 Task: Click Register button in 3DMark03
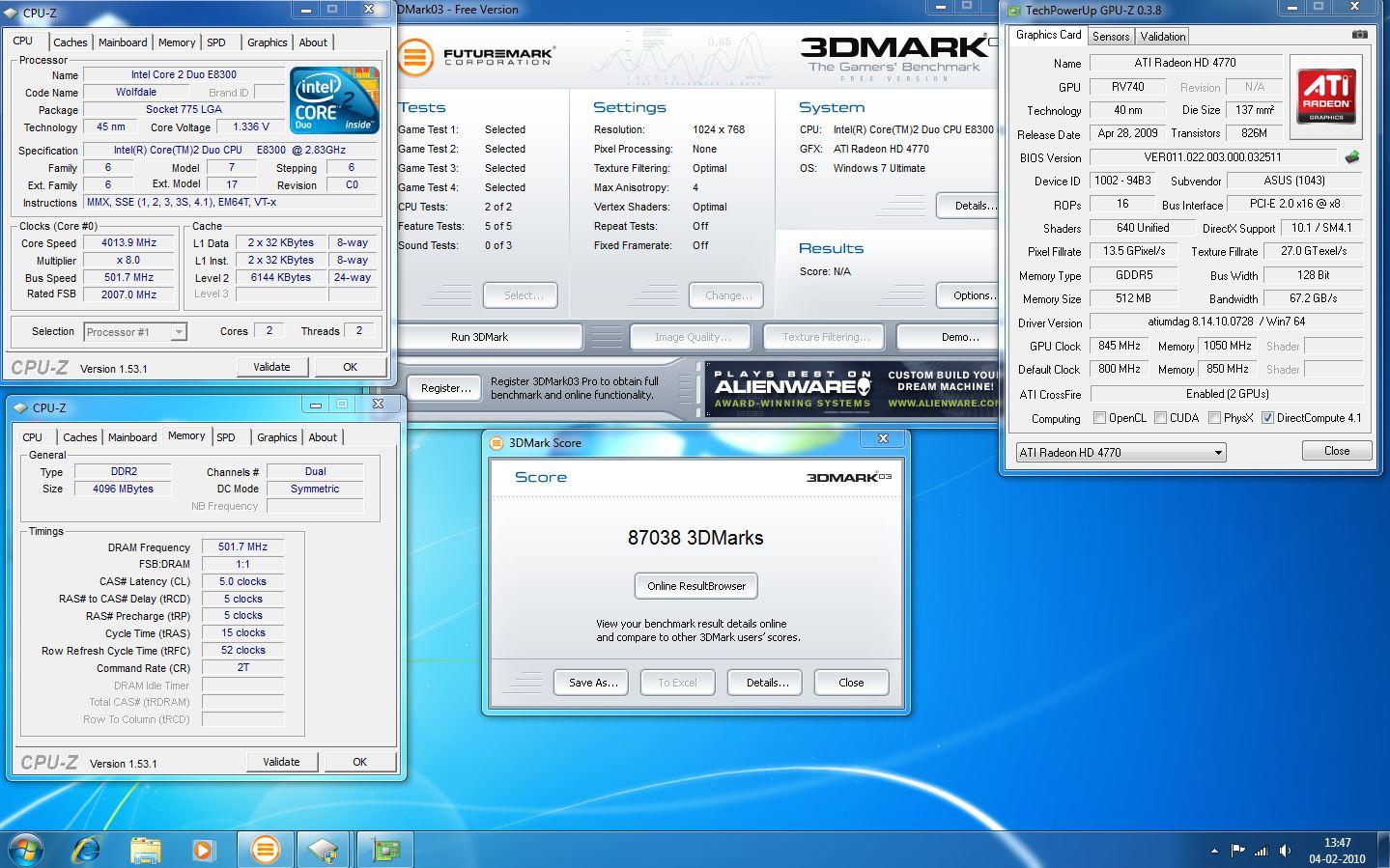[x=445, y=388]
